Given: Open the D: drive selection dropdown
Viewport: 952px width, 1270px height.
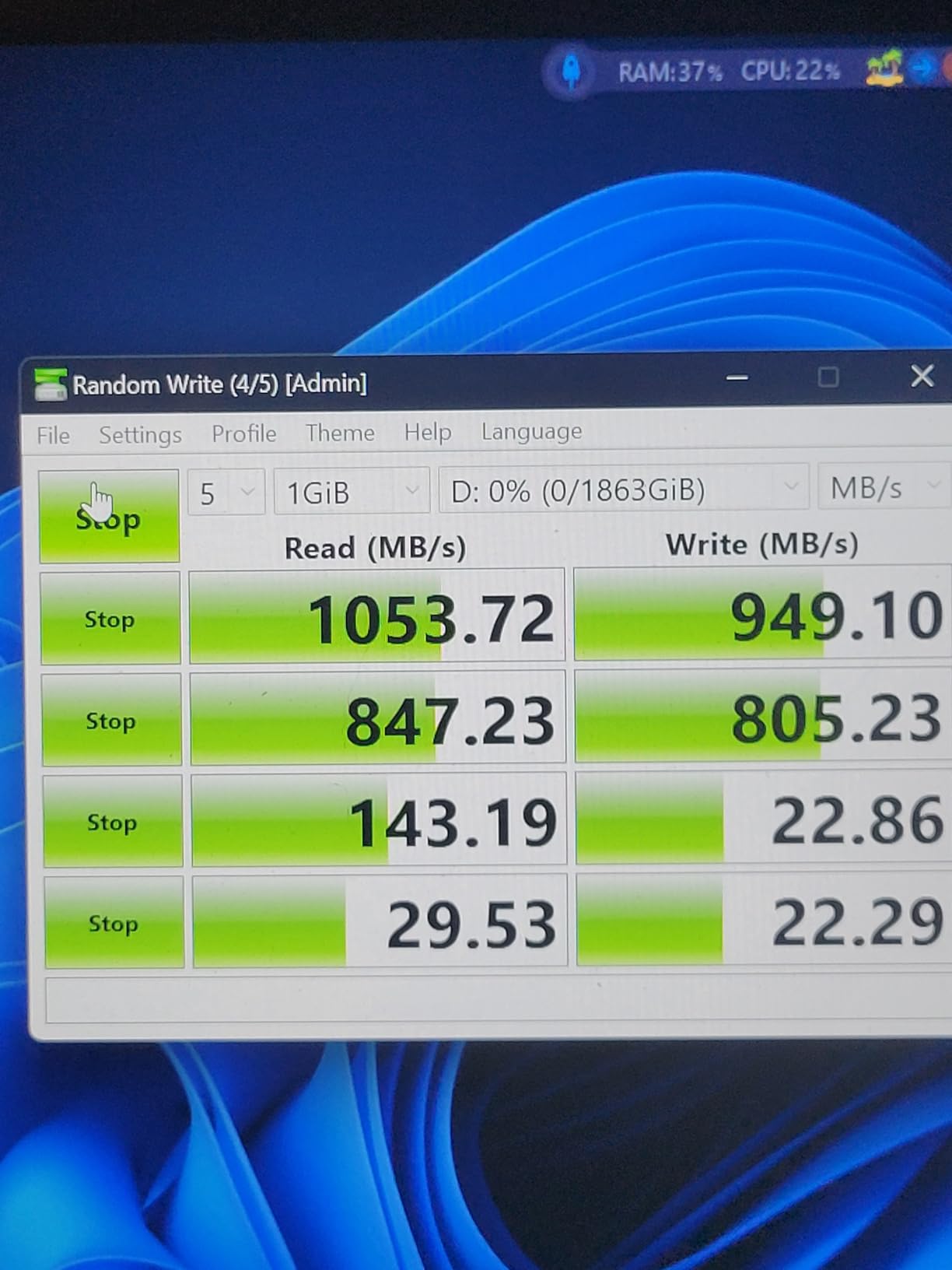Looking at the screenshot, I should tap(623, 490).
